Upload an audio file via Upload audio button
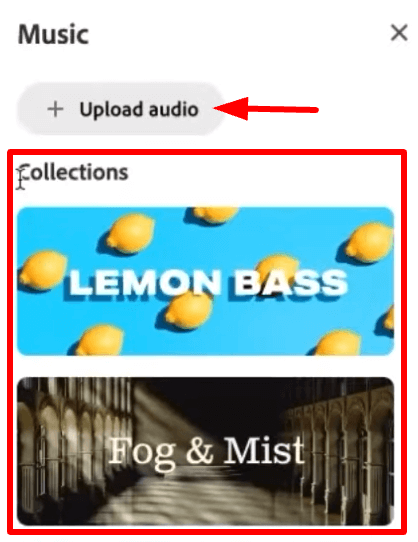 [120, 109]
